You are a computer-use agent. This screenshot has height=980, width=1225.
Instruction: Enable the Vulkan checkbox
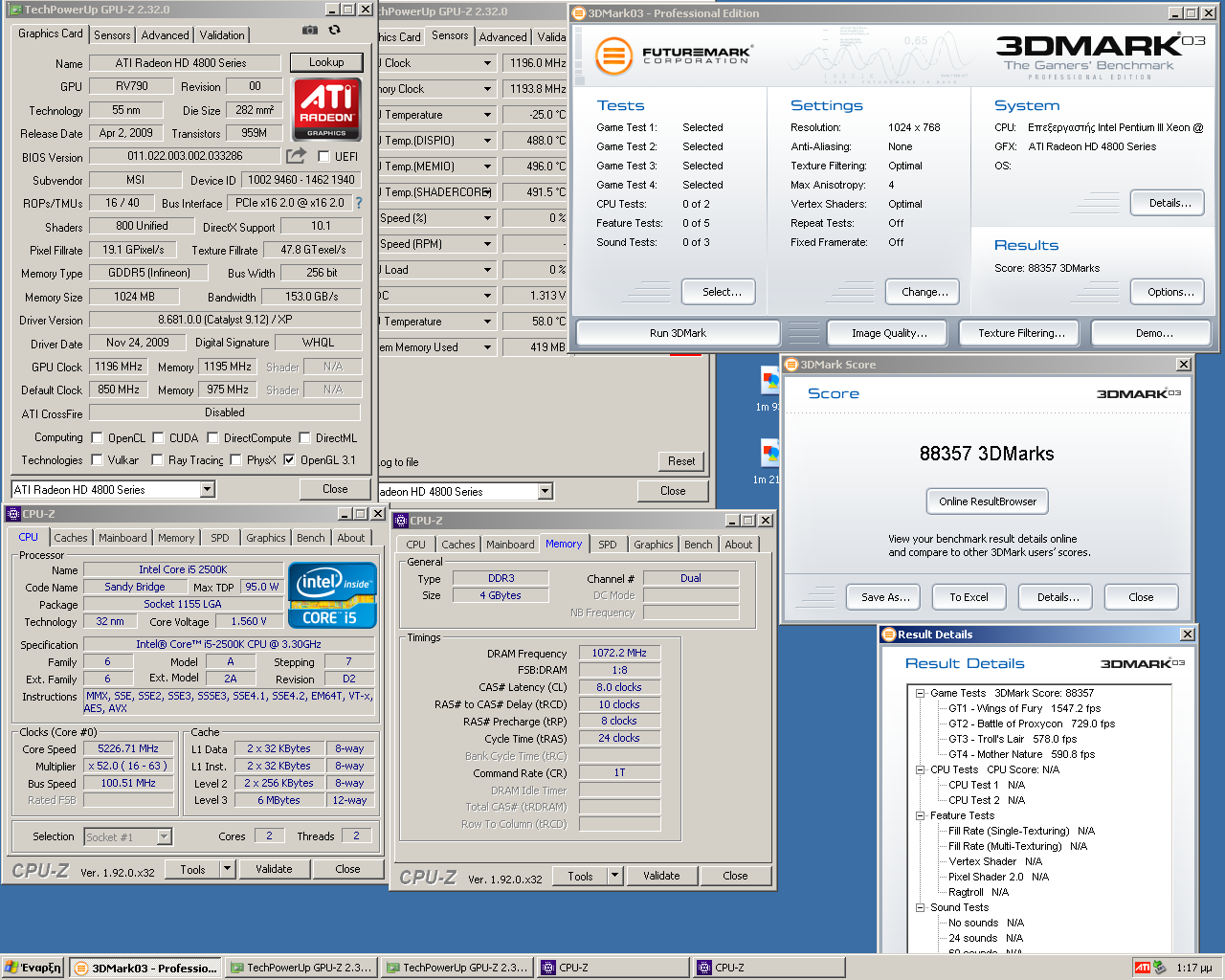[x=97, y=459]
